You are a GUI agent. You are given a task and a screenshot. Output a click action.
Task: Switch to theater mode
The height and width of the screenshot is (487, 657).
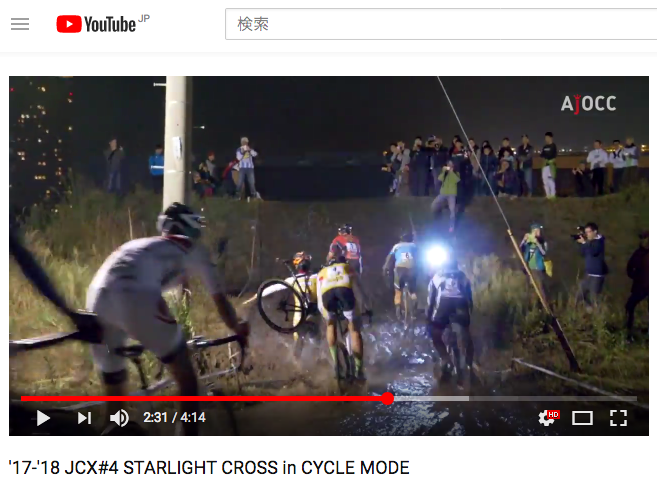pyautogui.click(x=582, y=418)
